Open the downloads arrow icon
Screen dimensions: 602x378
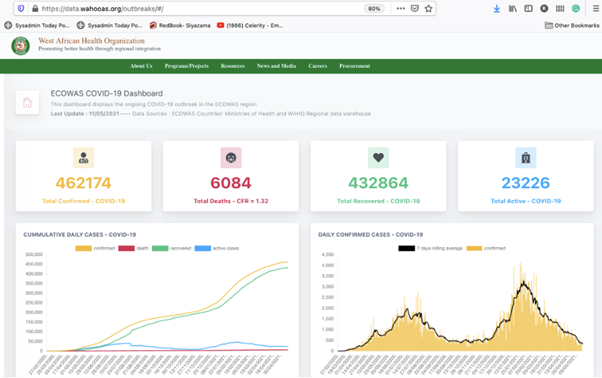coord(496,8)
